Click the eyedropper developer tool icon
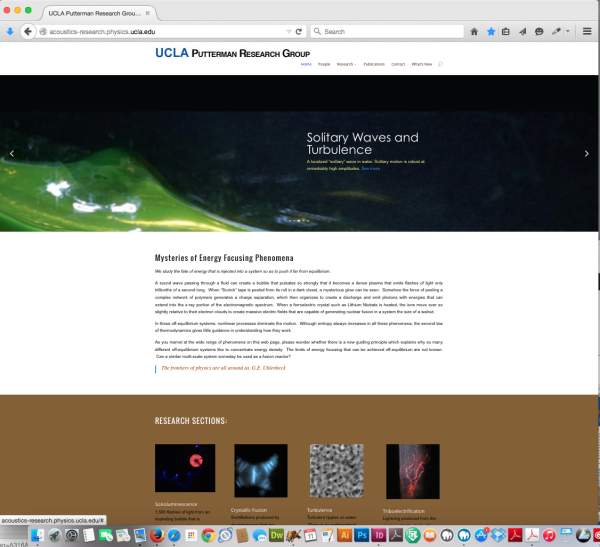 (556, 31)
